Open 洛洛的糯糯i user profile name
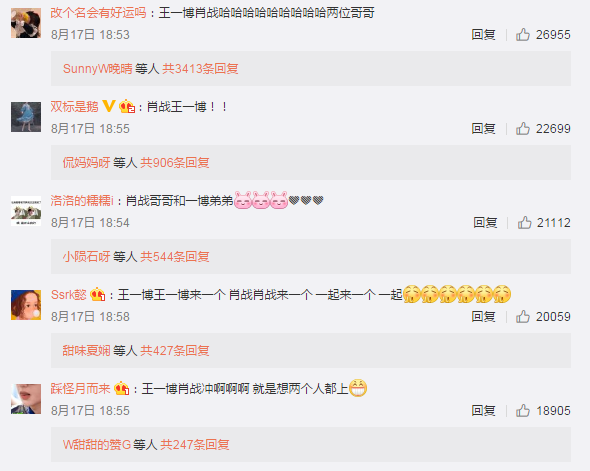Screen dimensions: 590x471 [82, 201]
